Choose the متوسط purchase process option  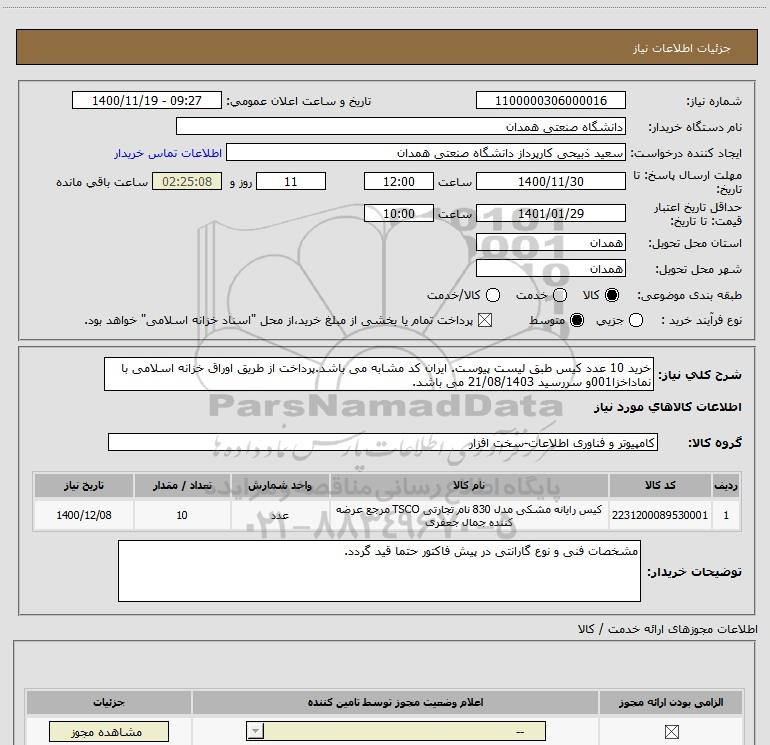[x=577, y=320]
